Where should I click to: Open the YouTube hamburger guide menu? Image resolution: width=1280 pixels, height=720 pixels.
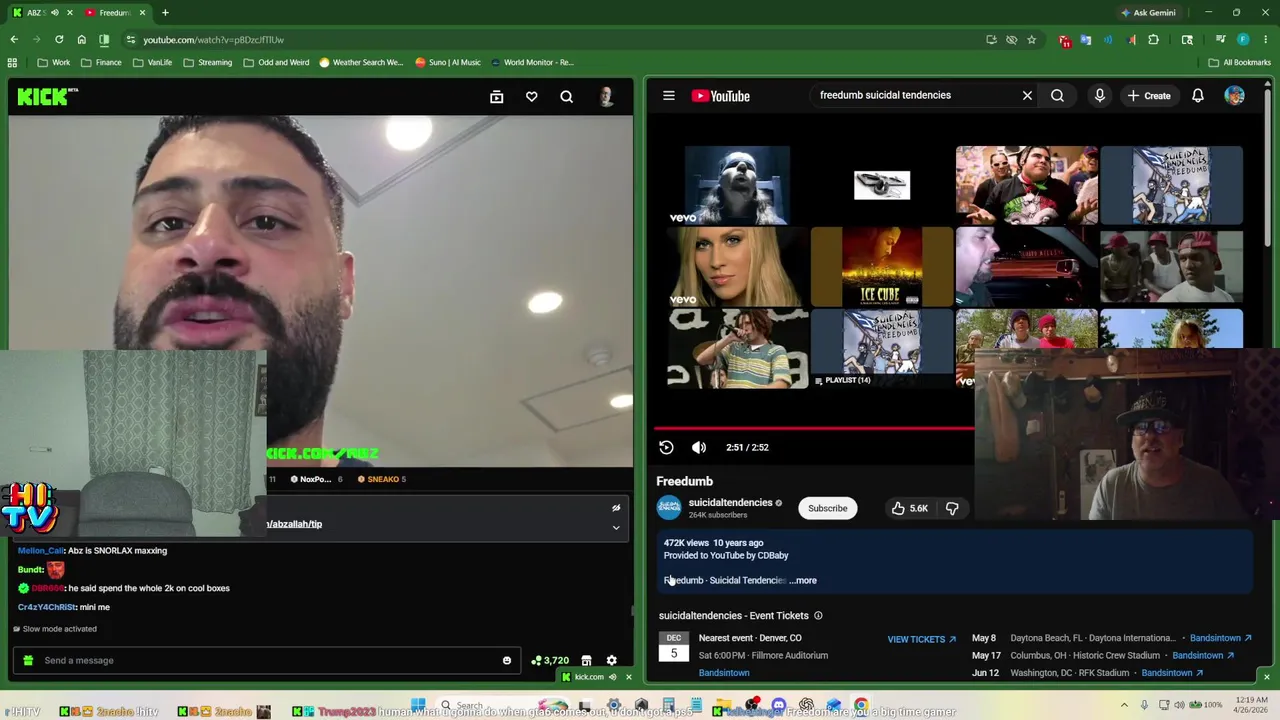tap(669, 96)
